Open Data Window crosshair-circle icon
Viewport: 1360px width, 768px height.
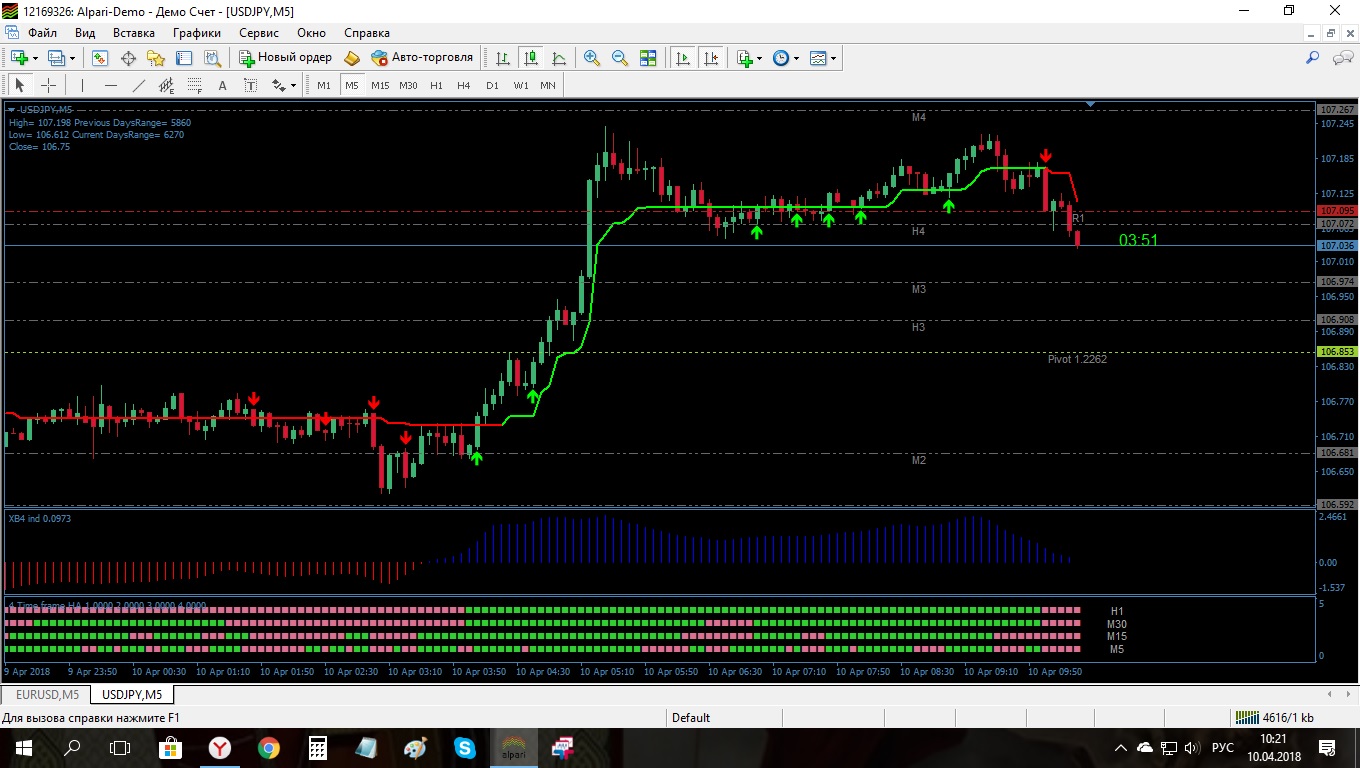128,58
